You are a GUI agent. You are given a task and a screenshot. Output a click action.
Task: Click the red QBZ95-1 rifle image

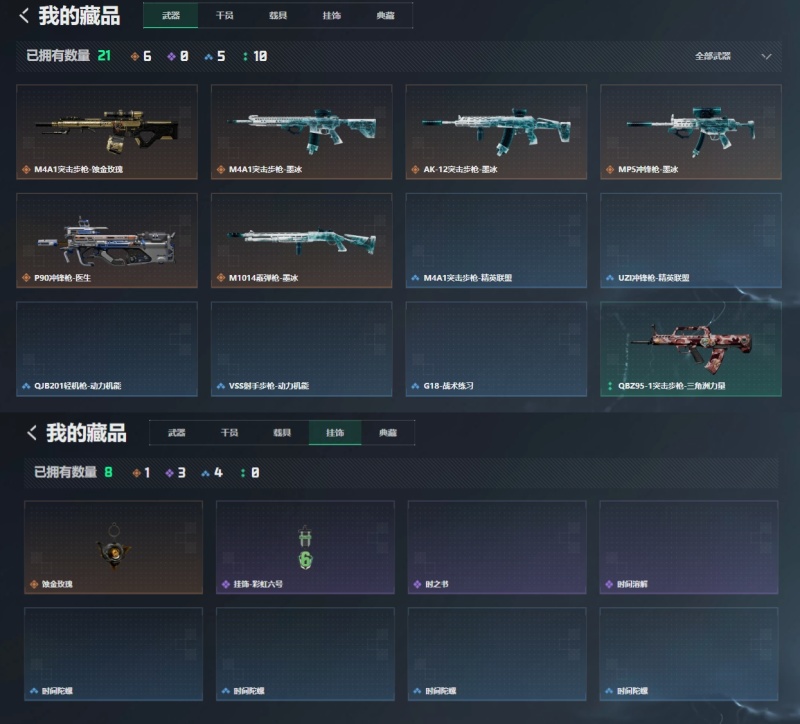691,347
